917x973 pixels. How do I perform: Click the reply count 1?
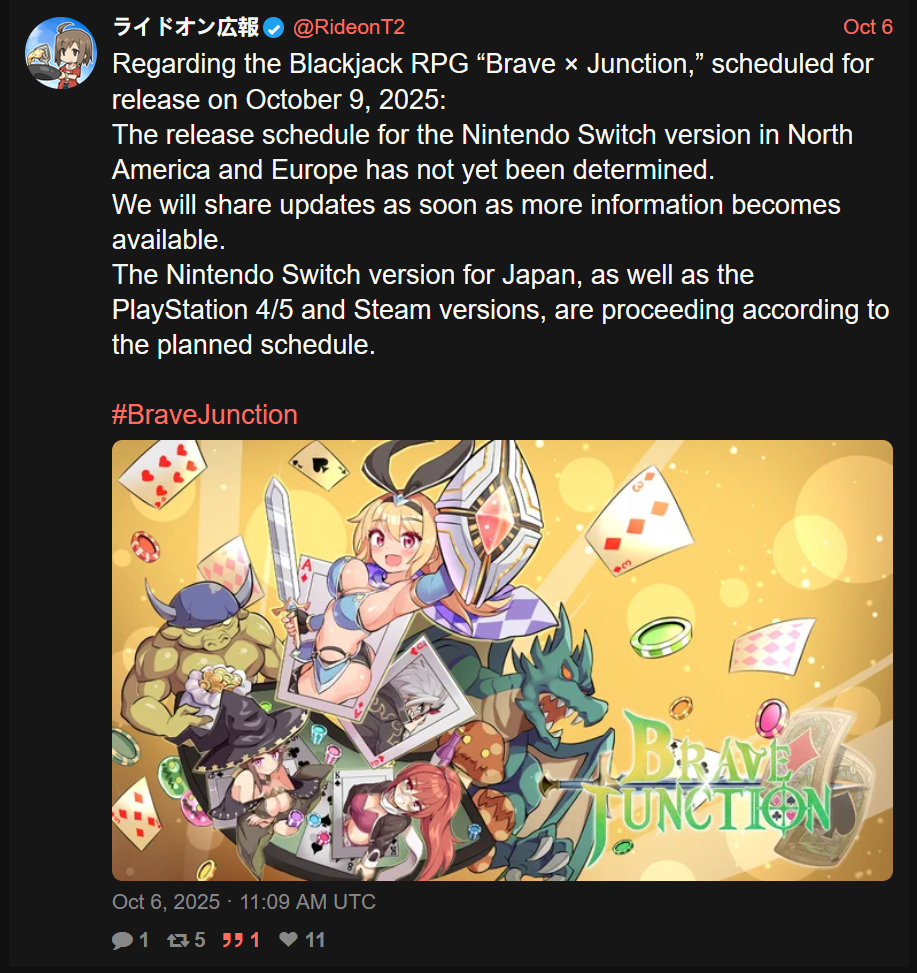click(143, 940)
